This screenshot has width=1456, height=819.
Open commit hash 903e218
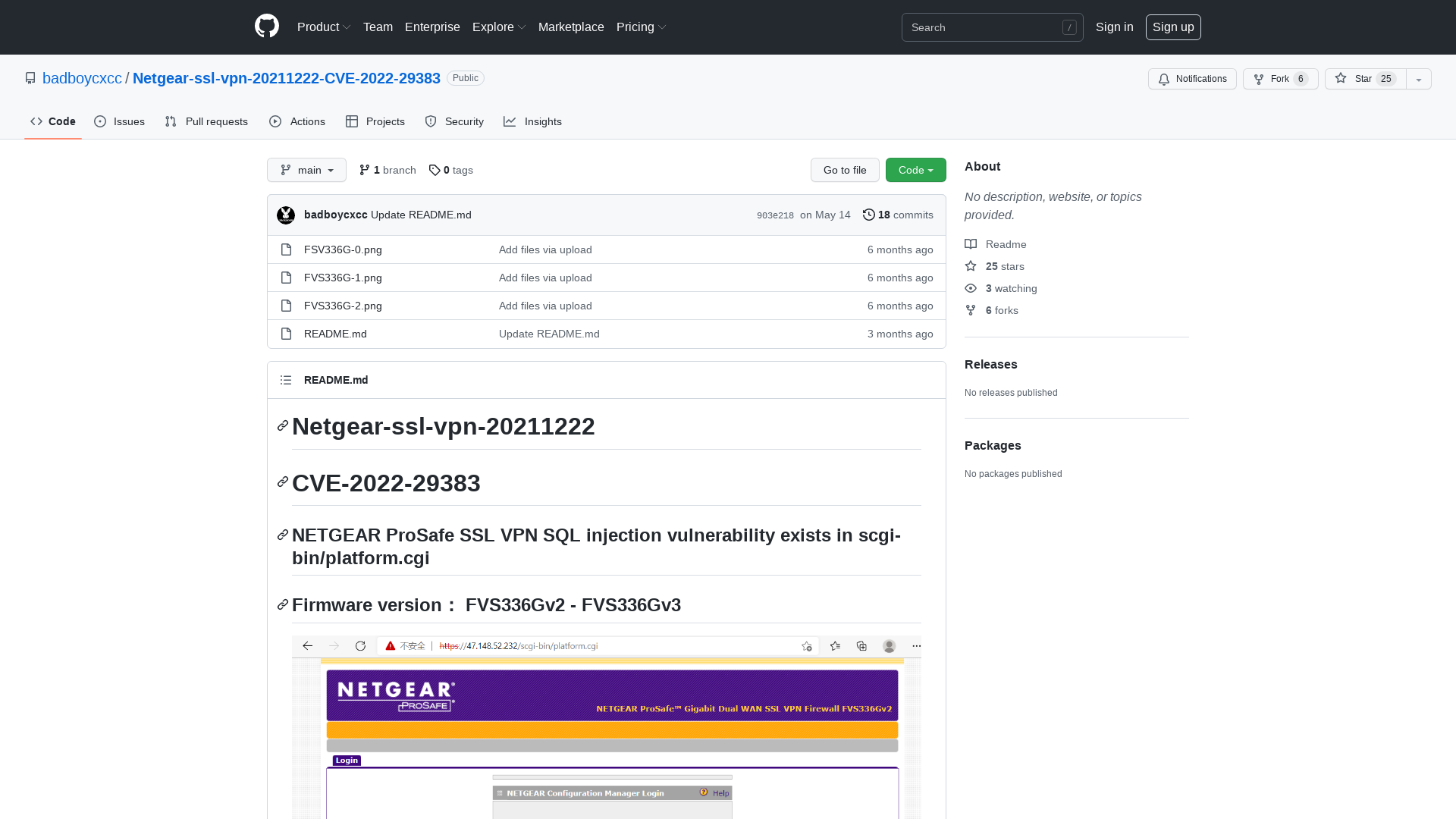pyautogui.click(x=775, y=215)
